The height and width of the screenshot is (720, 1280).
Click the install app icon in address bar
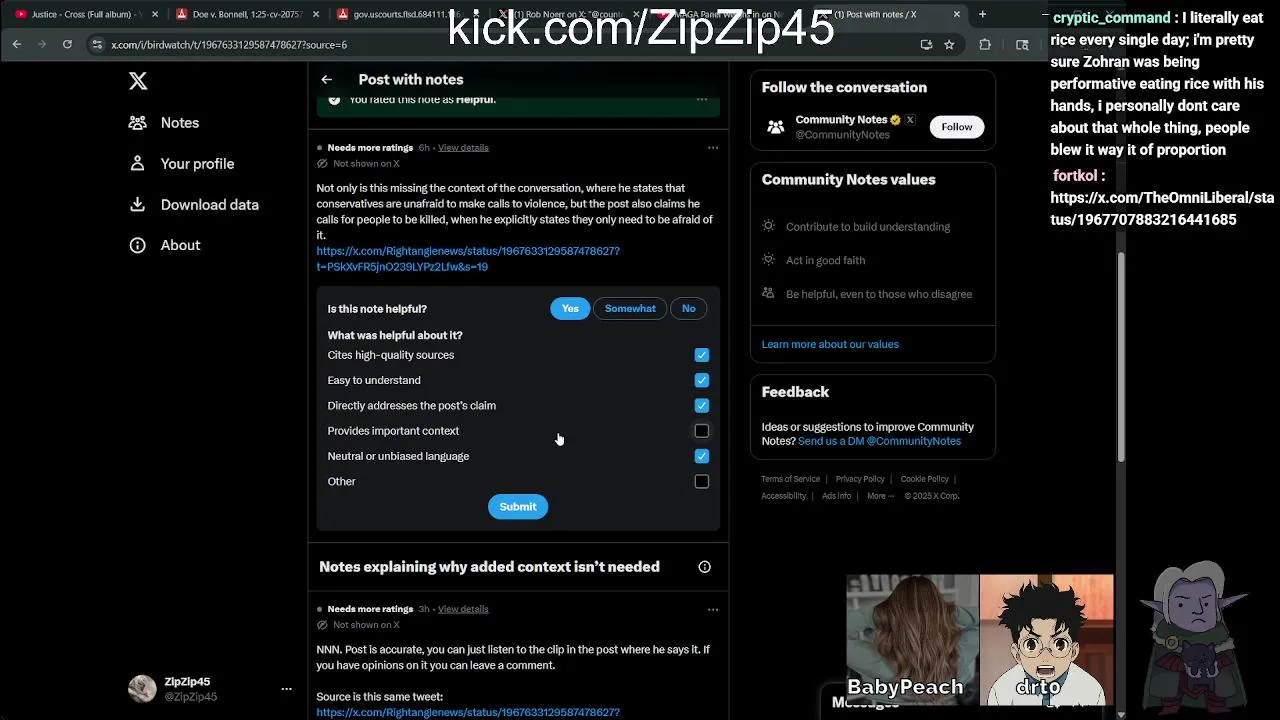click(926, 45)
